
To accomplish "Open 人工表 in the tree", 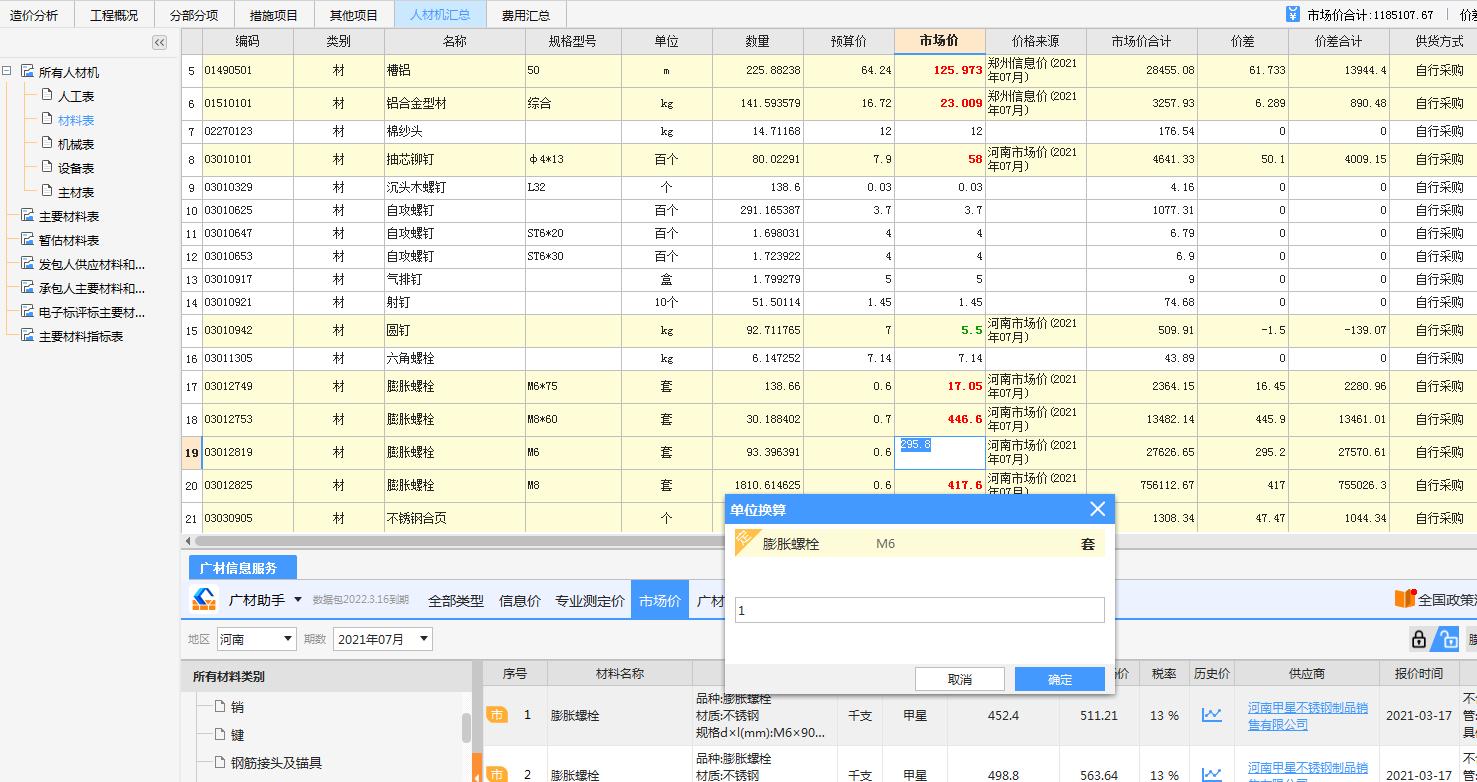I will 76,97.
